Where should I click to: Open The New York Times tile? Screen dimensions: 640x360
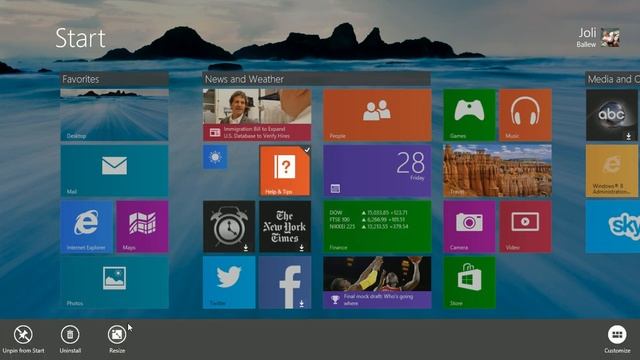285,227
